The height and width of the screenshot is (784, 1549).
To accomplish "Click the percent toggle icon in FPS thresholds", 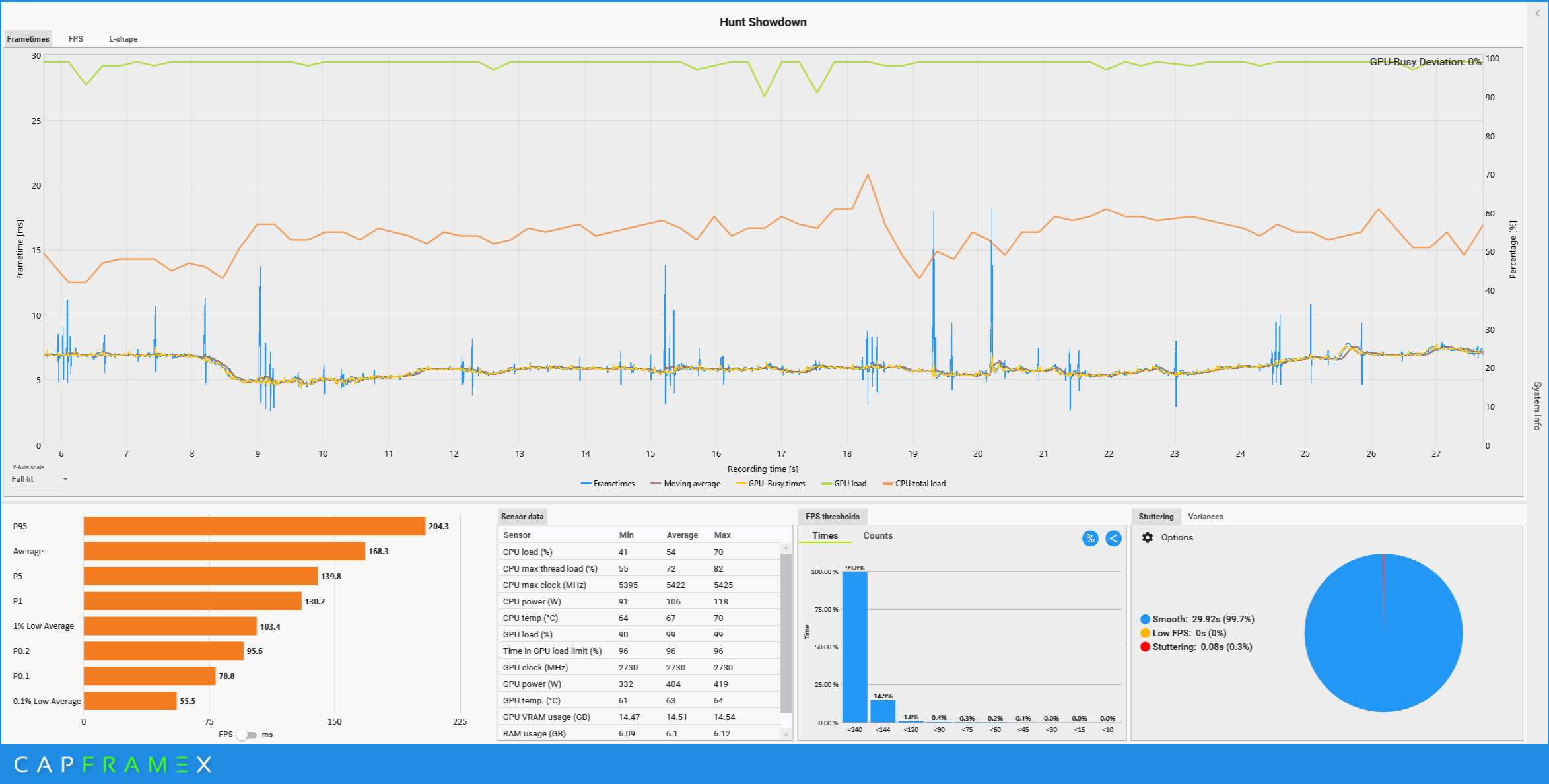I will 1090,539.
